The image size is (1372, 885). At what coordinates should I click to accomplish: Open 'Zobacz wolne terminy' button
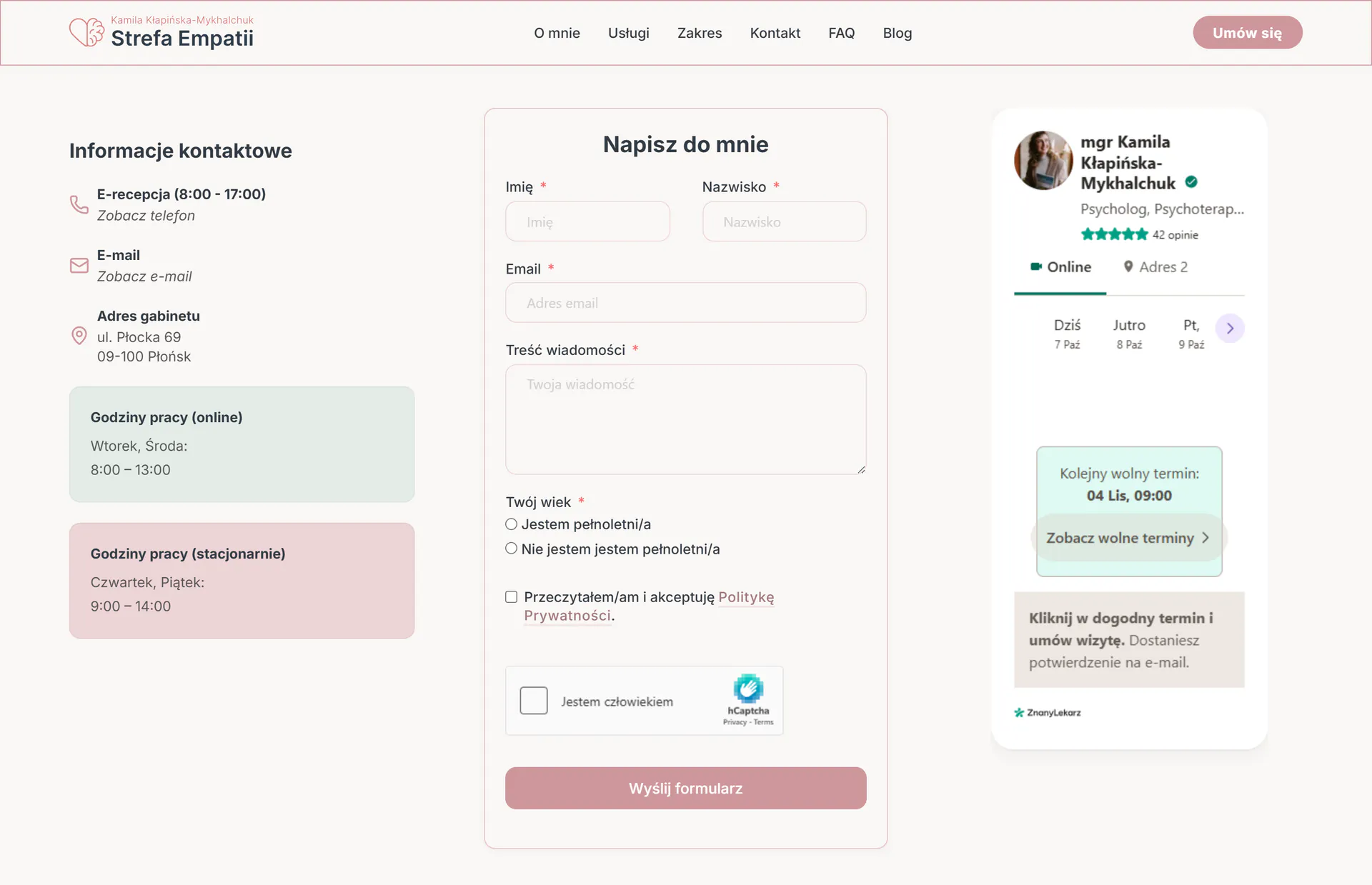coord(1129,538)
